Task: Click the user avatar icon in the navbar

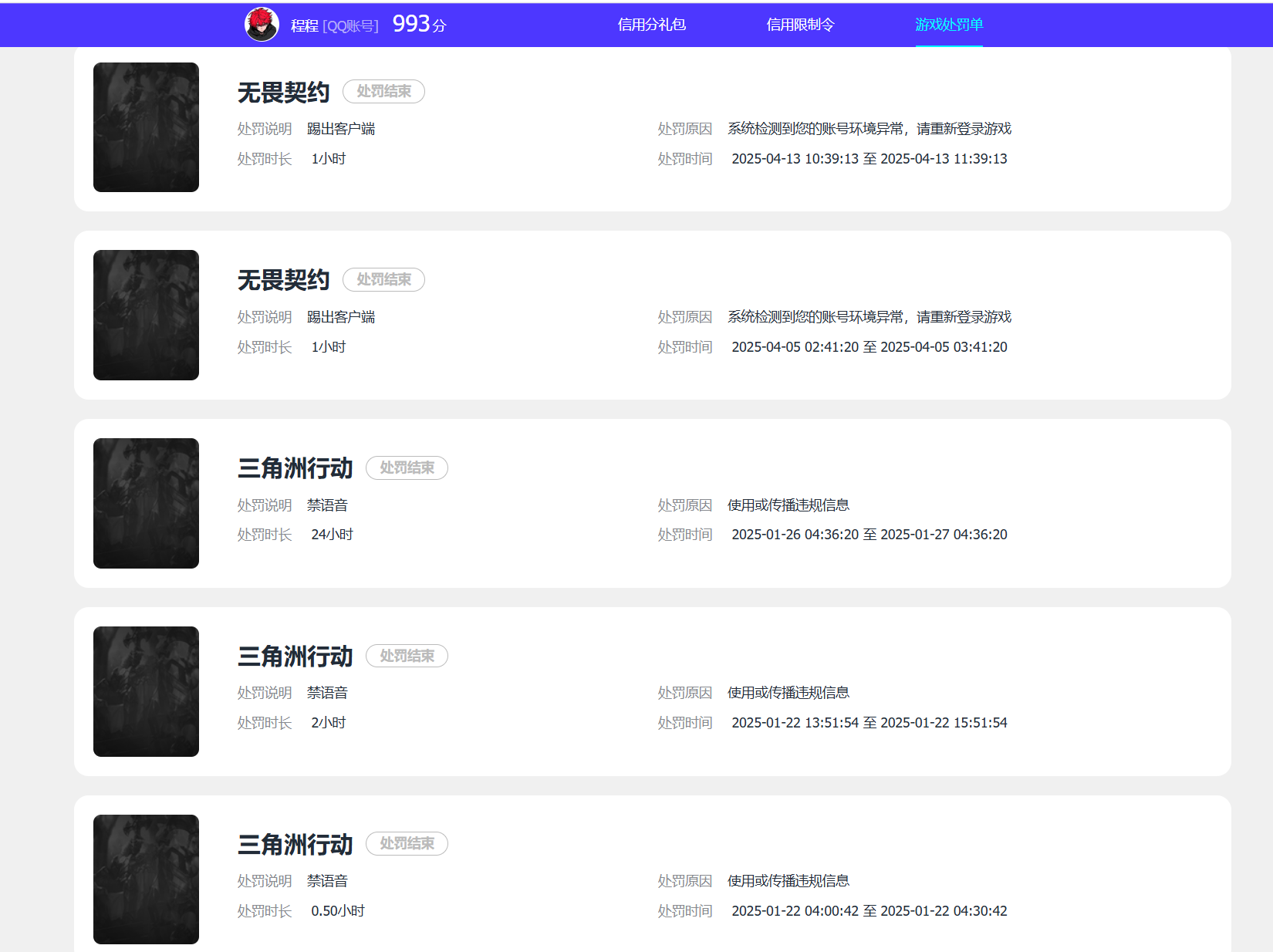Action: point(262,24)
